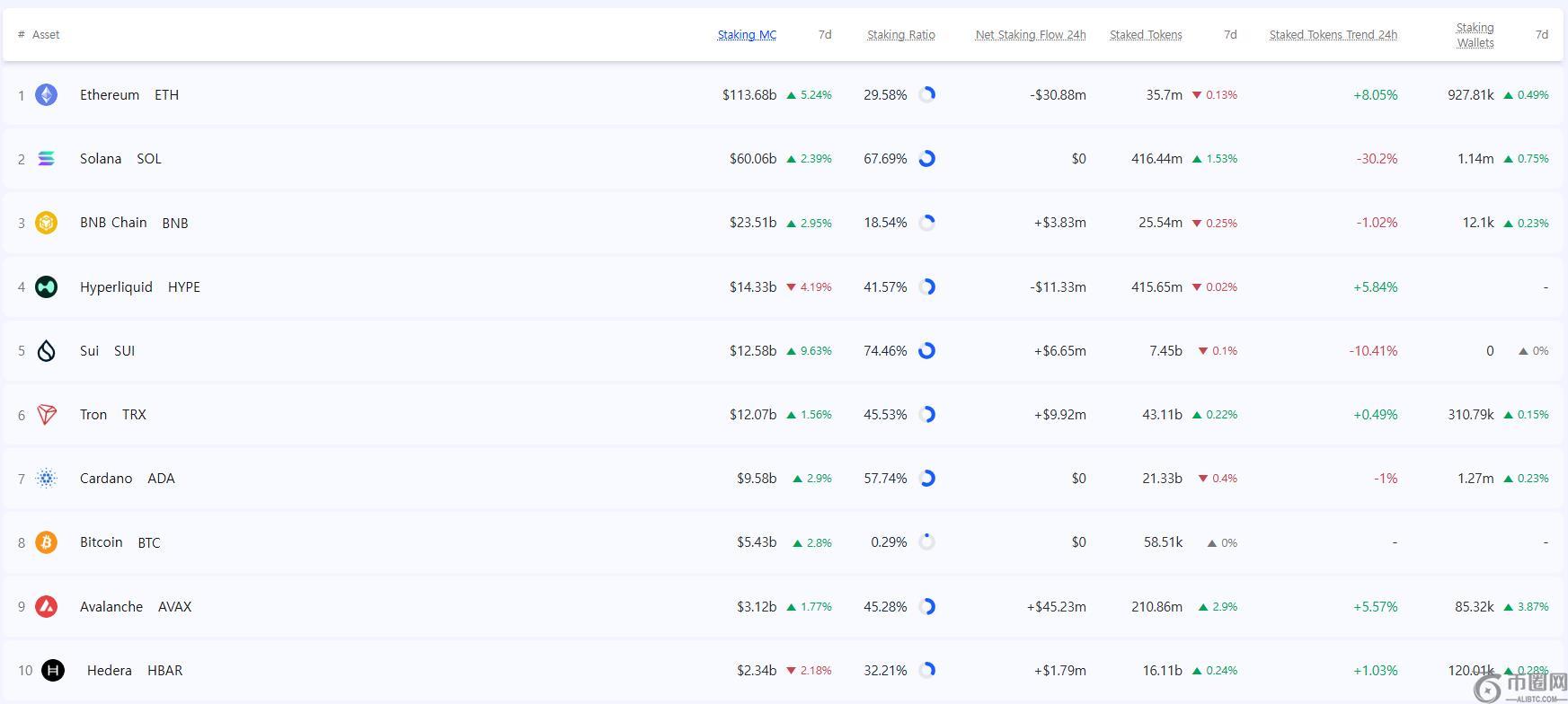The width and height of the screenshot is (1568, 704).
Task: Click the Ethereum logo icon
Action: coord(46,94)
